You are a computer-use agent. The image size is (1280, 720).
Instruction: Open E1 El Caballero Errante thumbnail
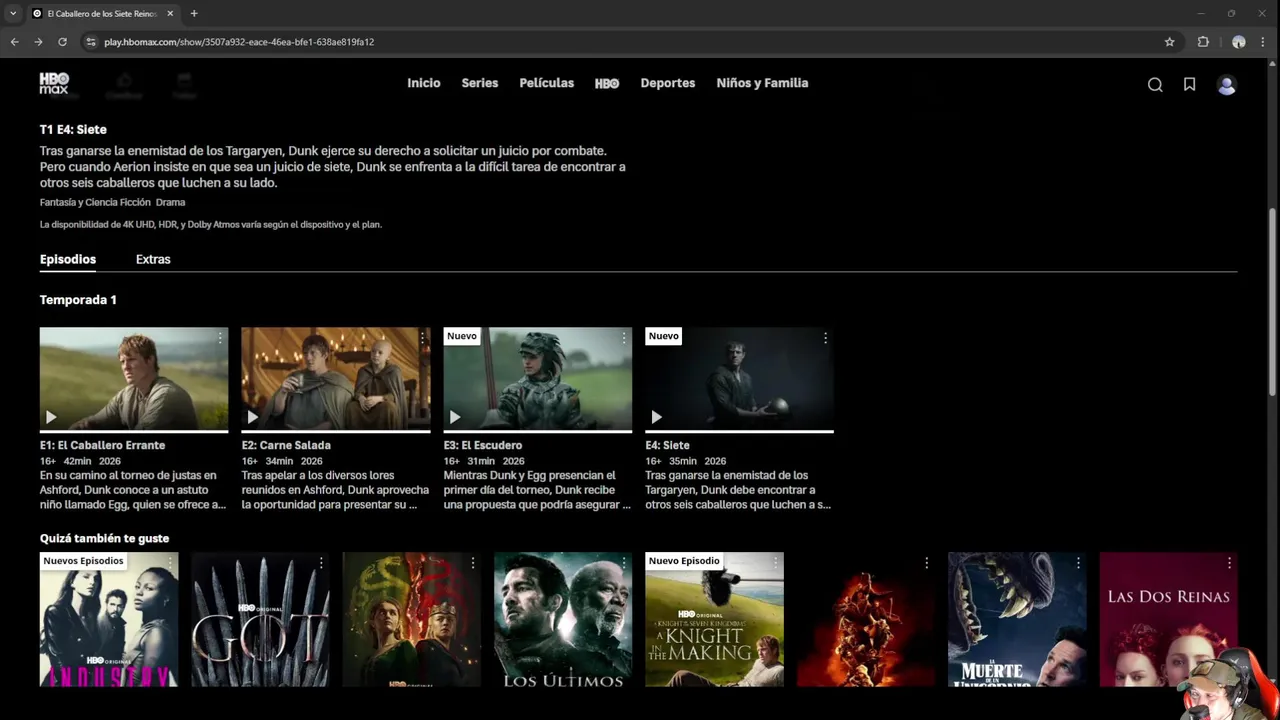tap(134, 378)
